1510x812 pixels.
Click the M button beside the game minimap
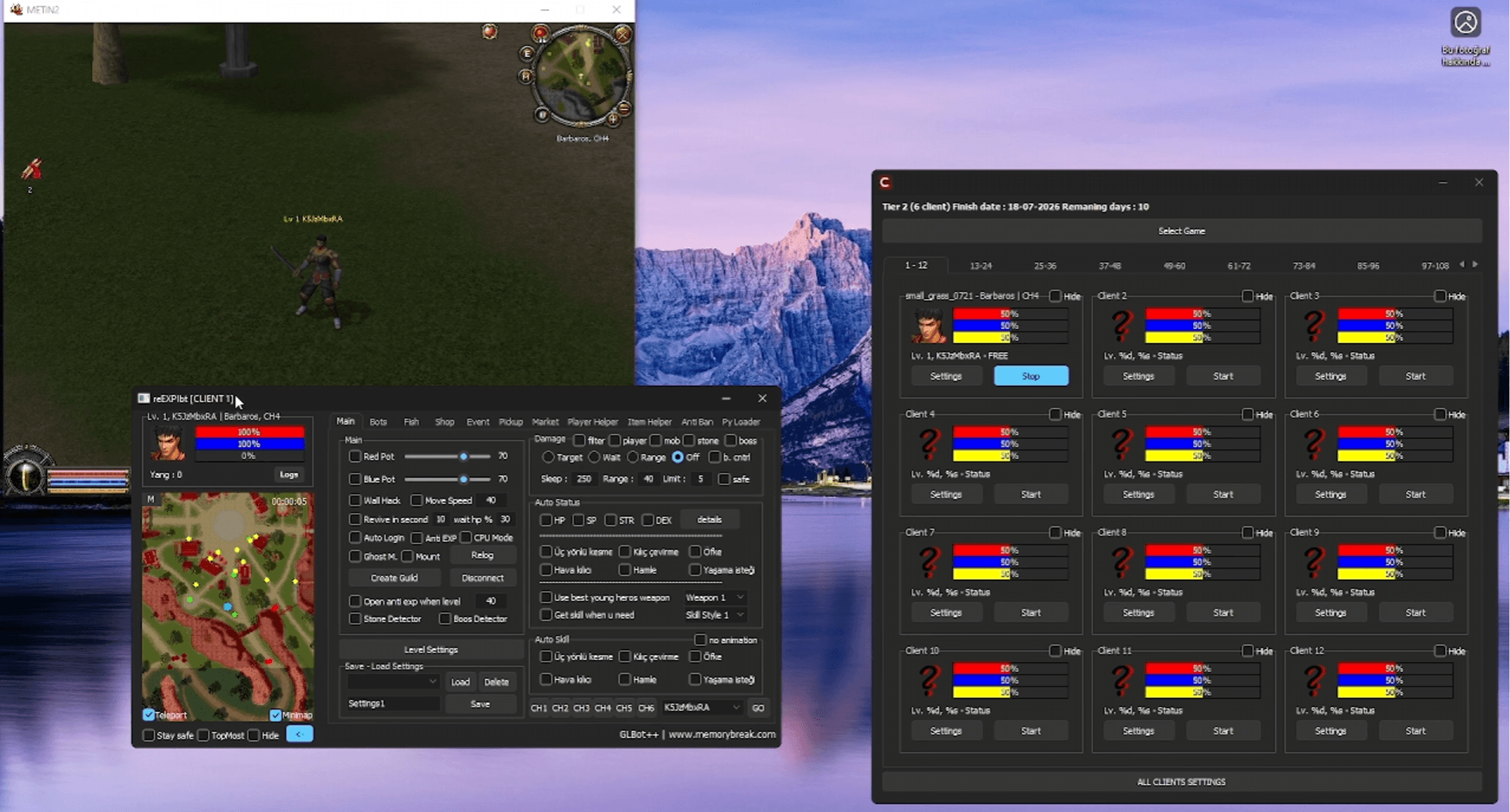526,76
